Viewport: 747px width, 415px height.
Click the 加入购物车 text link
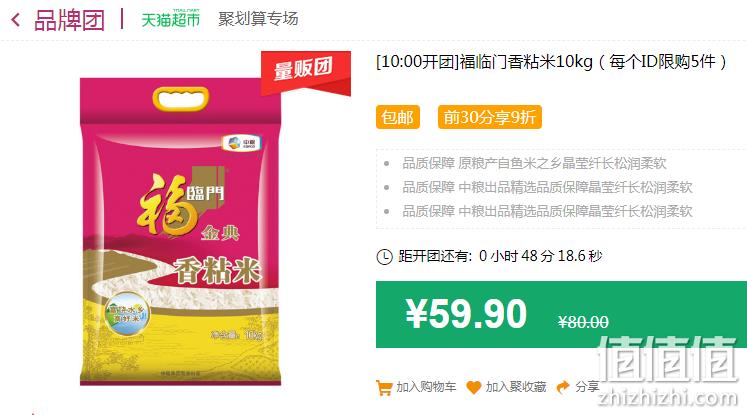pos(426,387)
